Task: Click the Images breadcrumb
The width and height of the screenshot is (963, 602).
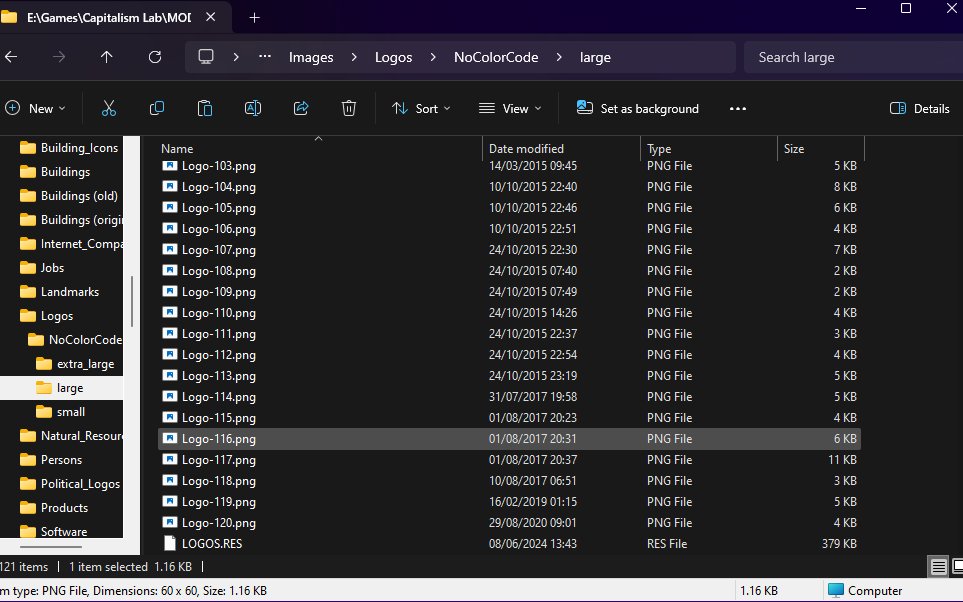Action: 311,57
